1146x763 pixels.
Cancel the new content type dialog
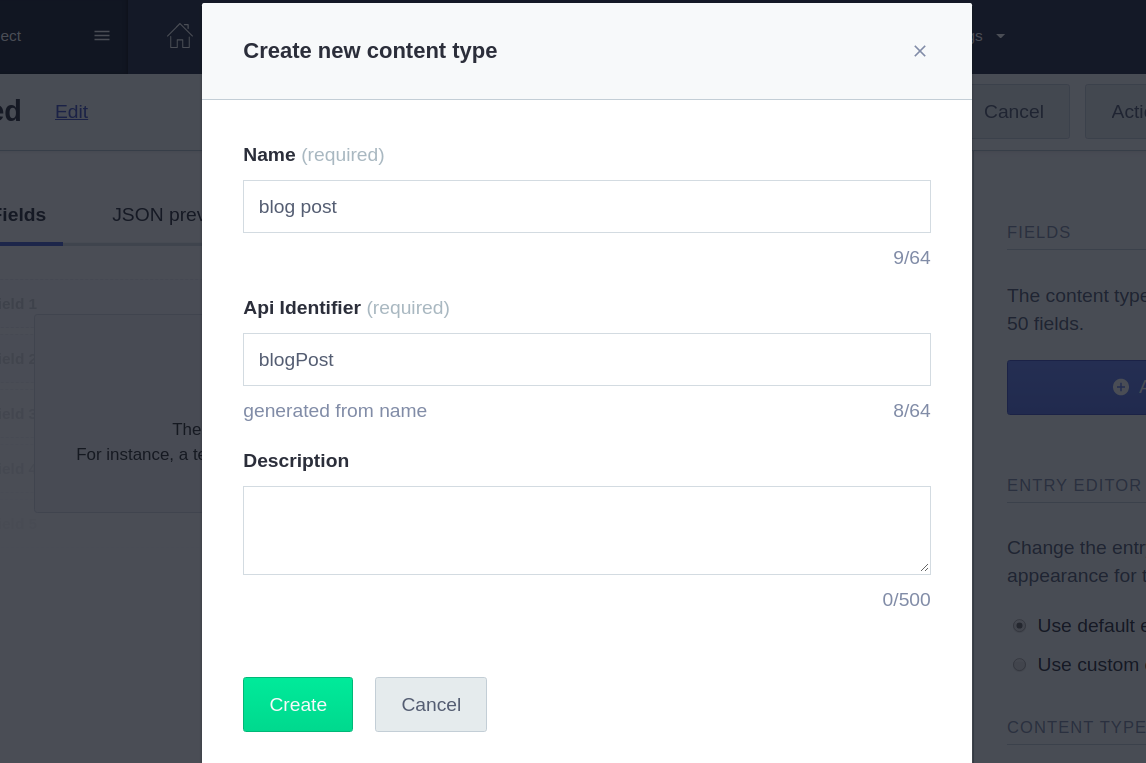(430, 704)
